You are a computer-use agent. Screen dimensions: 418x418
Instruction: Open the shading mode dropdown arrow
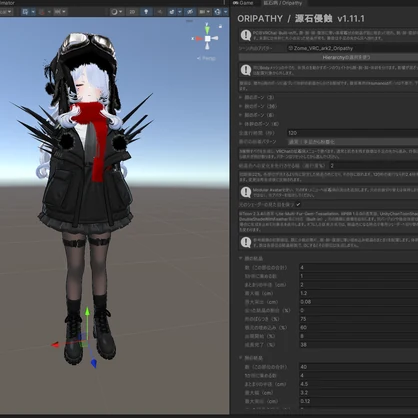coord(121,12)
